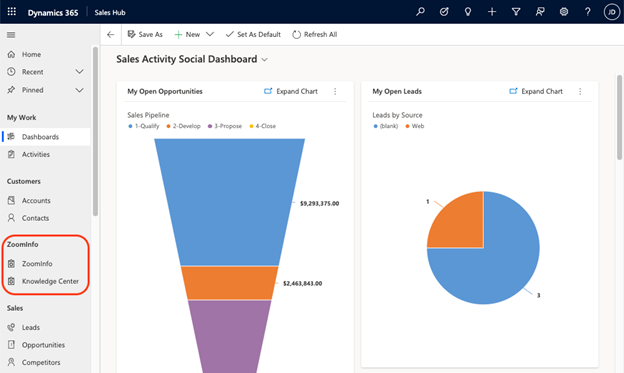
Task: Expand Chart for My Open Leads
Action: (x=536, y=92)
